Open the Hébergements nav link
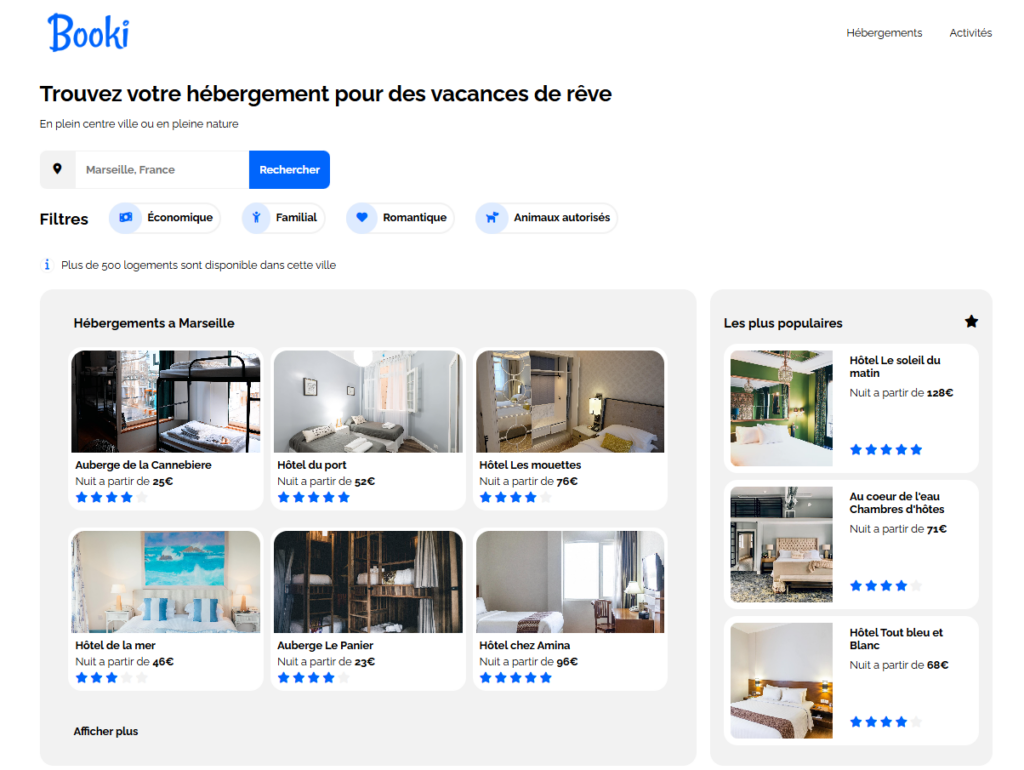This screenshot has height=770, width=1024. (884, 33)
